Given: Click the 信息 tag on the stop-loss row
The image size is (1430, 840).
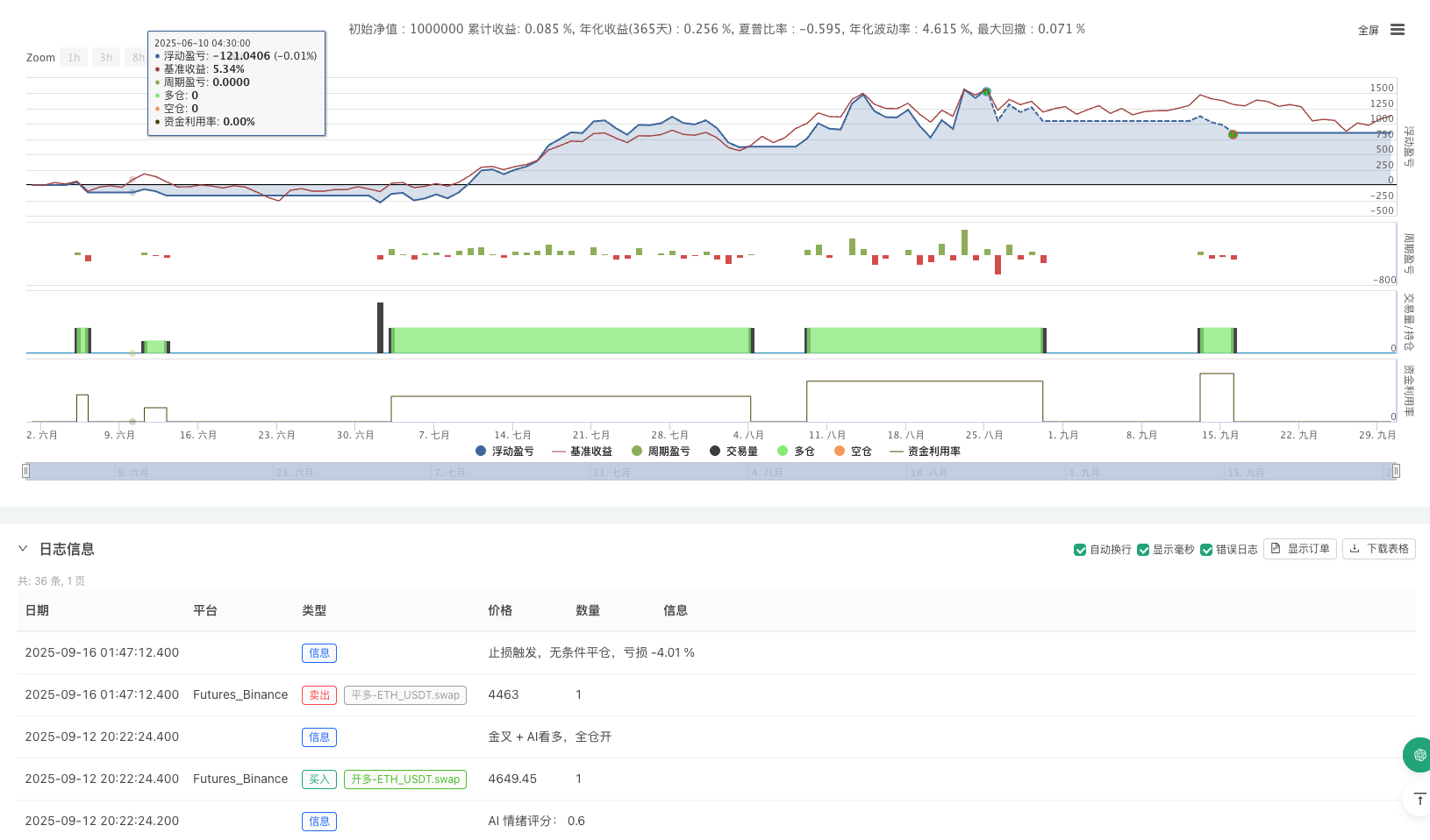Looking at the screenshot, I should (x=318, y=652).
